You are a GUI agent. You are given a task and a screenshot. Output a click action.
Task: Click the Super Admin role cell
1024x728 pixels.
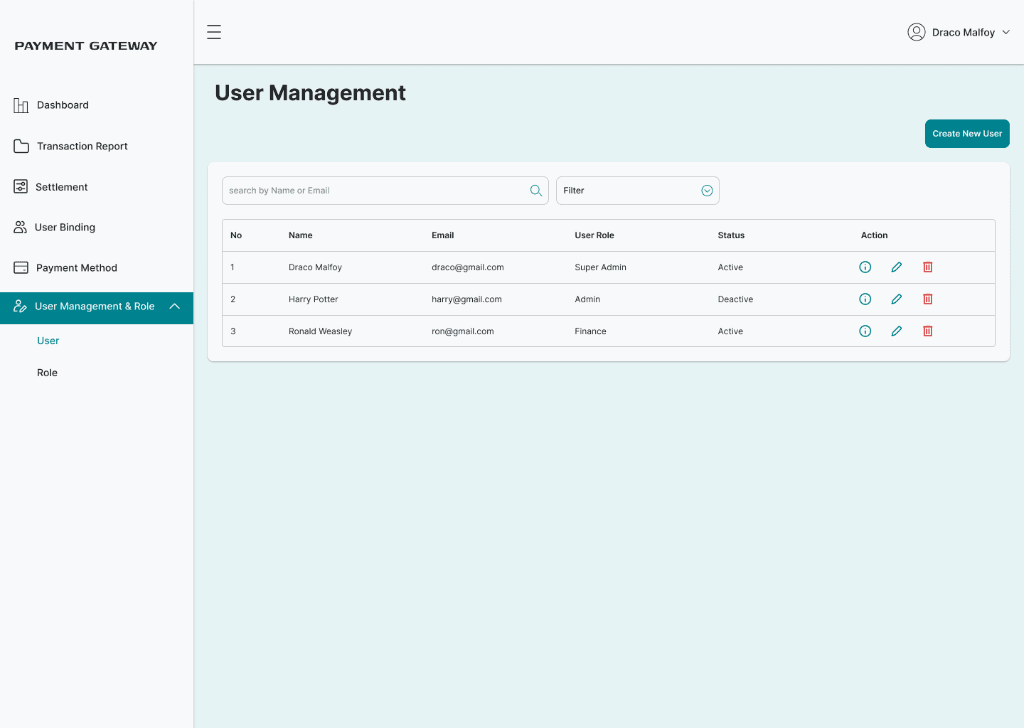(x=600, y=267)
